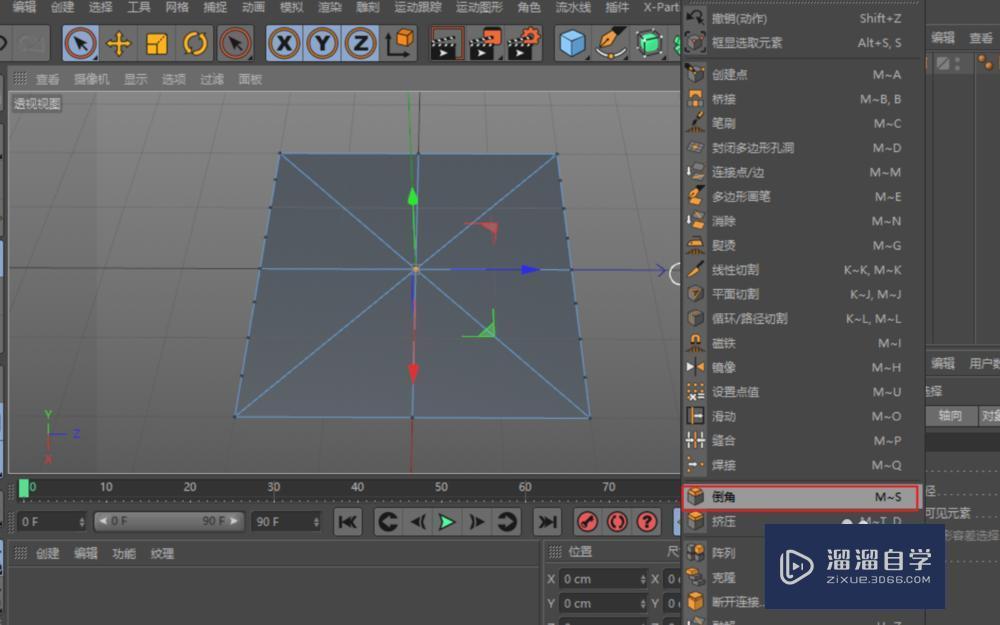Viewport: 1000px width, 625px height.
Task: Choose 笔刷 brush tool
Action: click(802, 123)
